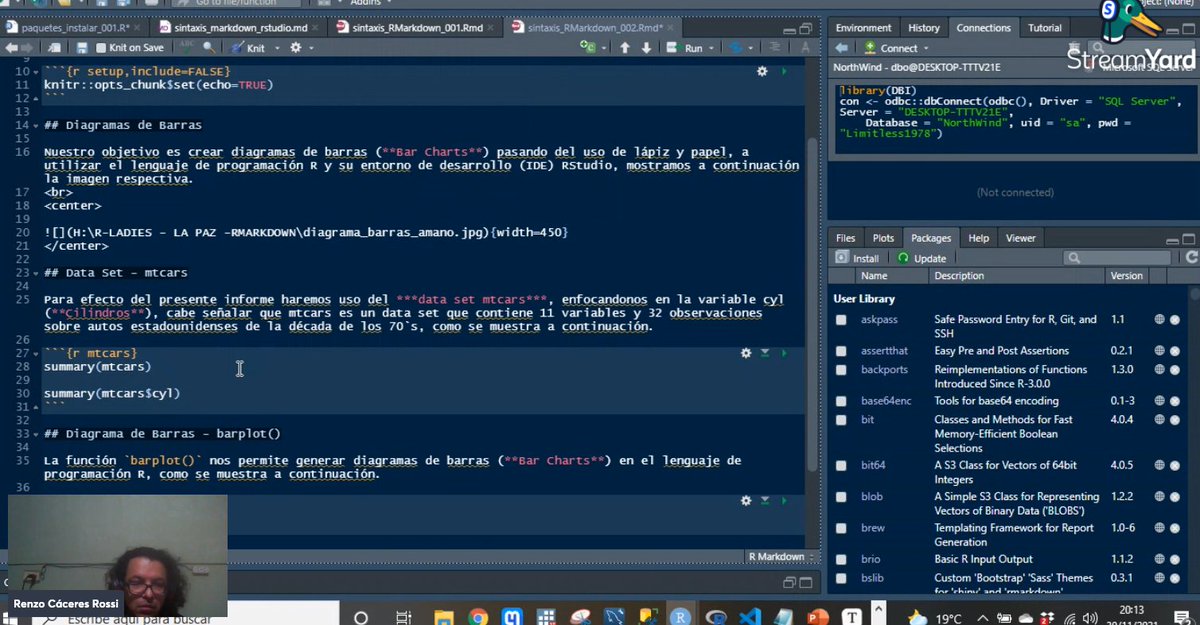The width and height of the screenshot is (1200, 625).
Task: Open mtcars chunk options gear icon
Action: 746,353
